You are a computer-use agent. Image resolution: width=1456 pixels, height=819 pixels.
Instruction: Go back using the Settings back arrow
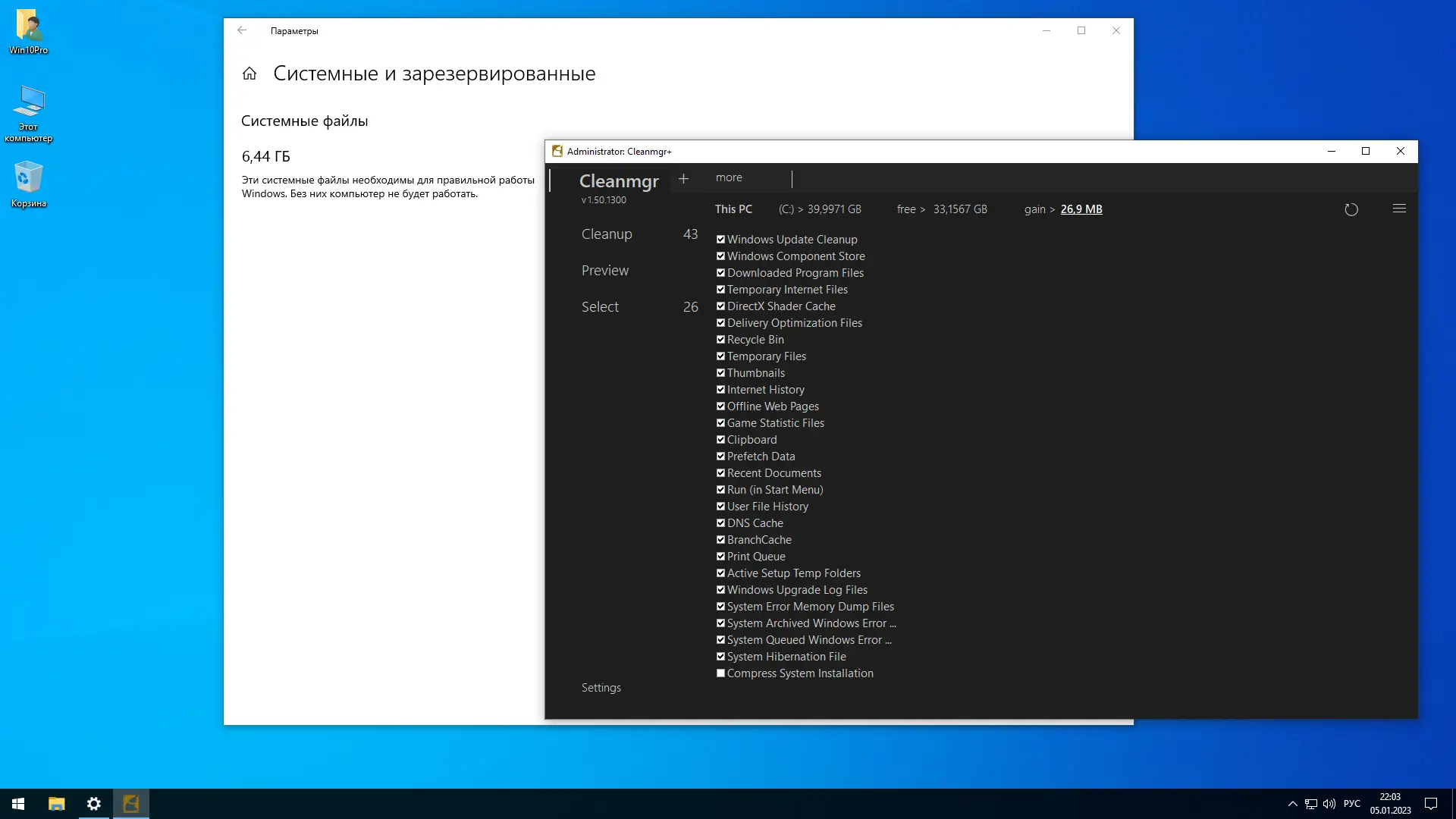[x=242, y=30]
